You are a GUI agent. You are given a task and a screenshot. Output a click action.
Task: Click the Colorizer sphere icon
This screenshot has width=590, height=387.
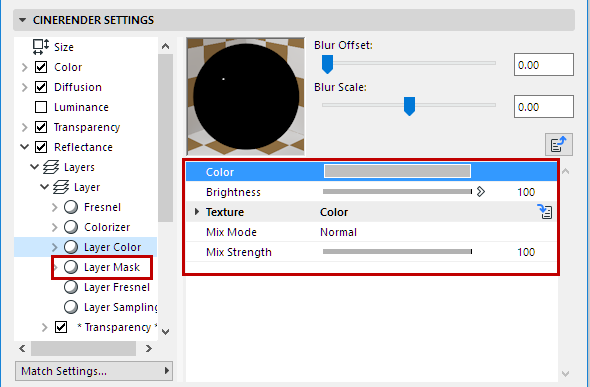tap(71, 227)
